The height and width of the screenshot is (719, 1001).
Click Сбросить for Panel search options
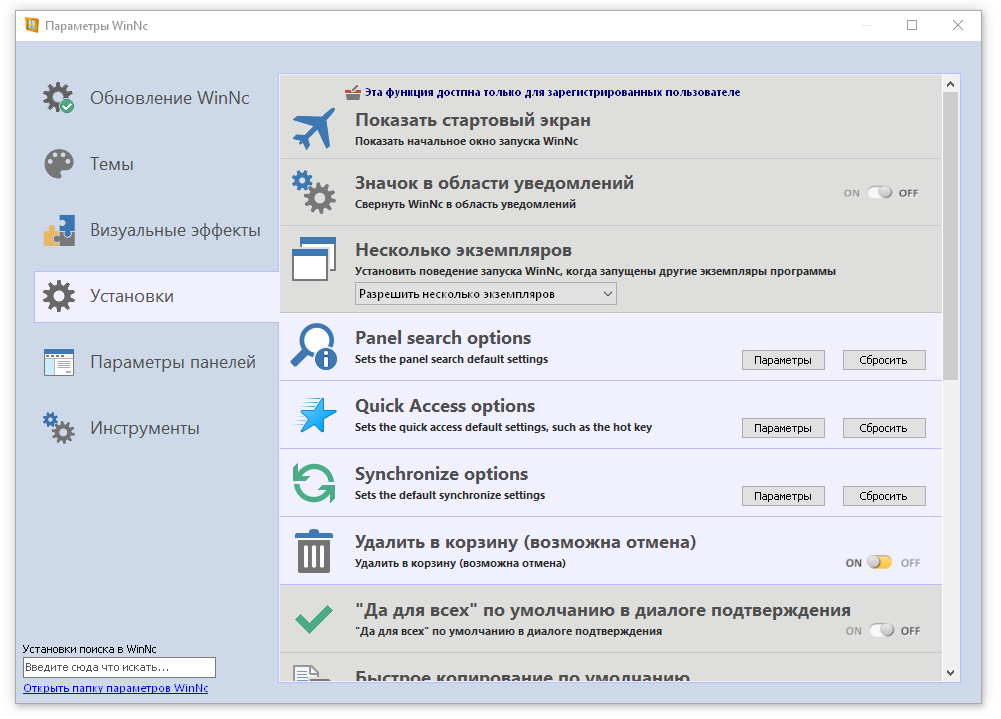coord(884,360)
